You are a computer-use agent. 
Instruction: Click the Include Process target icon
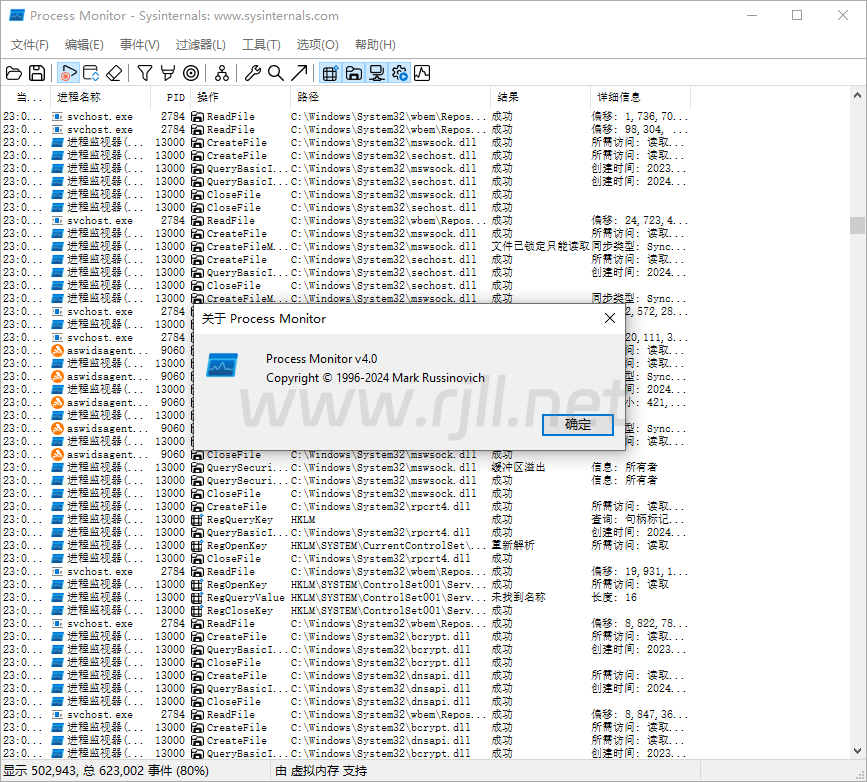(x=190, y=73)
